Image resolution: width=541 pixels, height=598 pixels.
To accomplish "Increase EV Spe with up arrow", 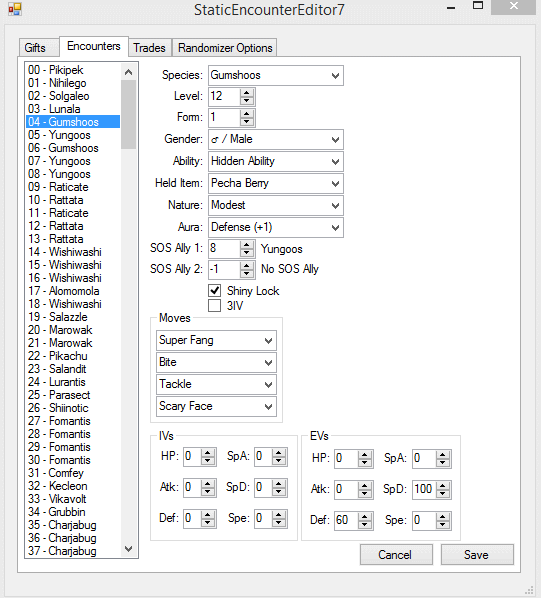I will coord(443,517).
